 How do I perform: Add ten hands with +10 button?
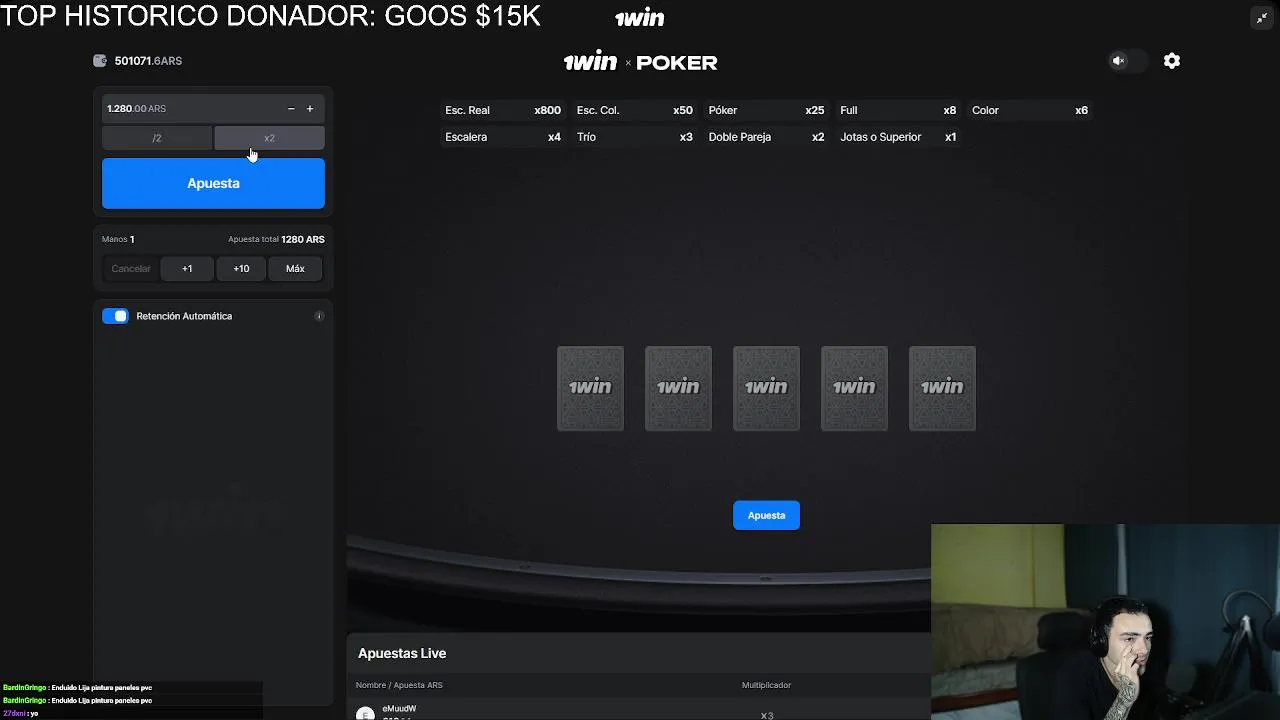click(x=241, y=268)
